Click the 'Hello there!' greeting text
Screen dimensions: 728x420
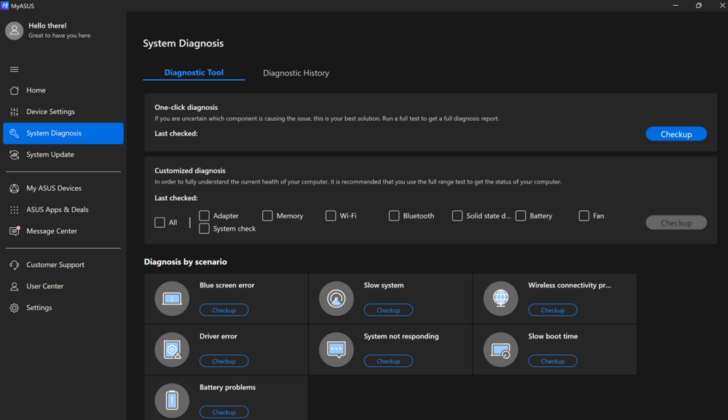47,26
